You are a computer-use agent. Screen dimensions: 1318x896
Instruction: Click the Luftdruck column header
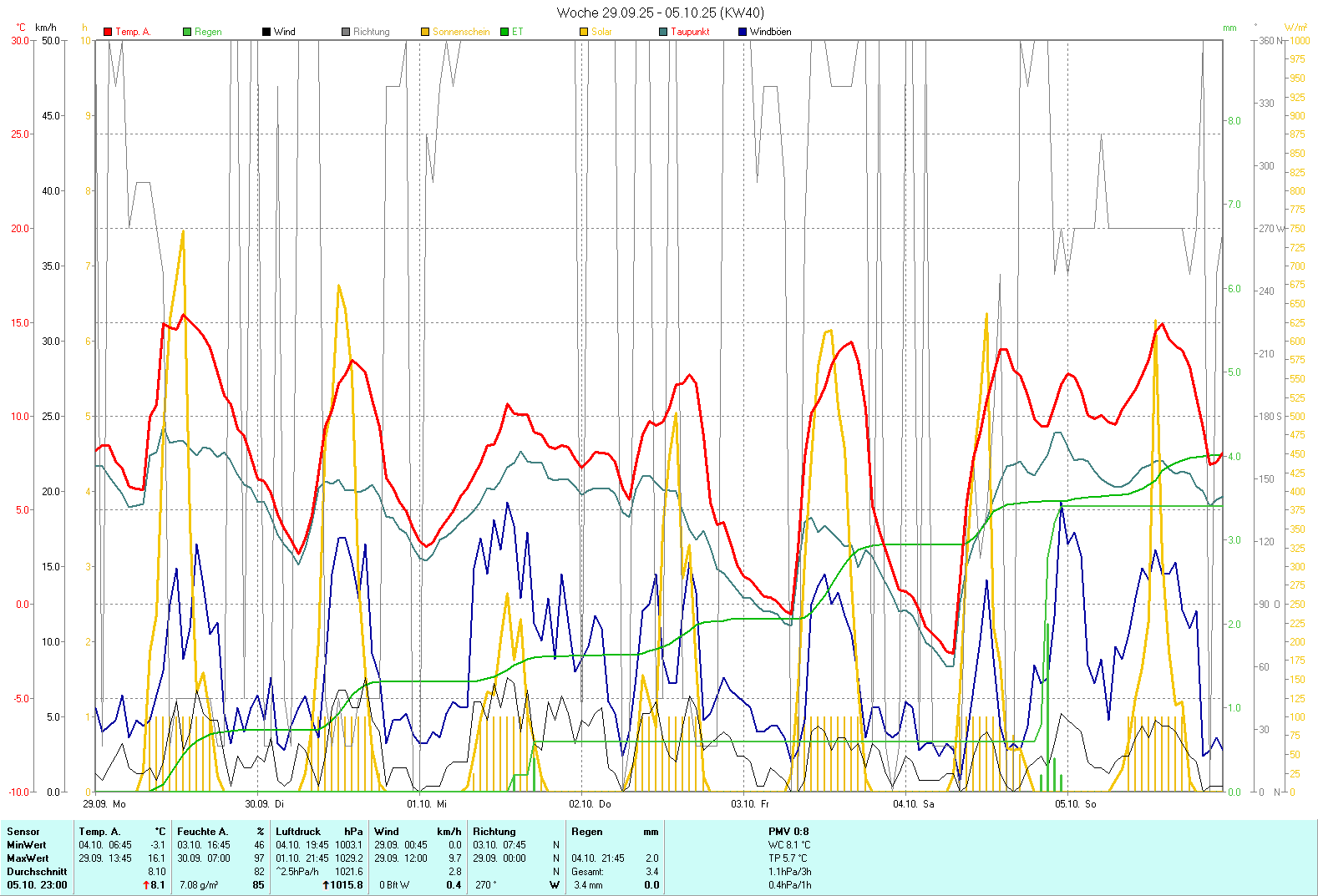[x=298, y=832]
